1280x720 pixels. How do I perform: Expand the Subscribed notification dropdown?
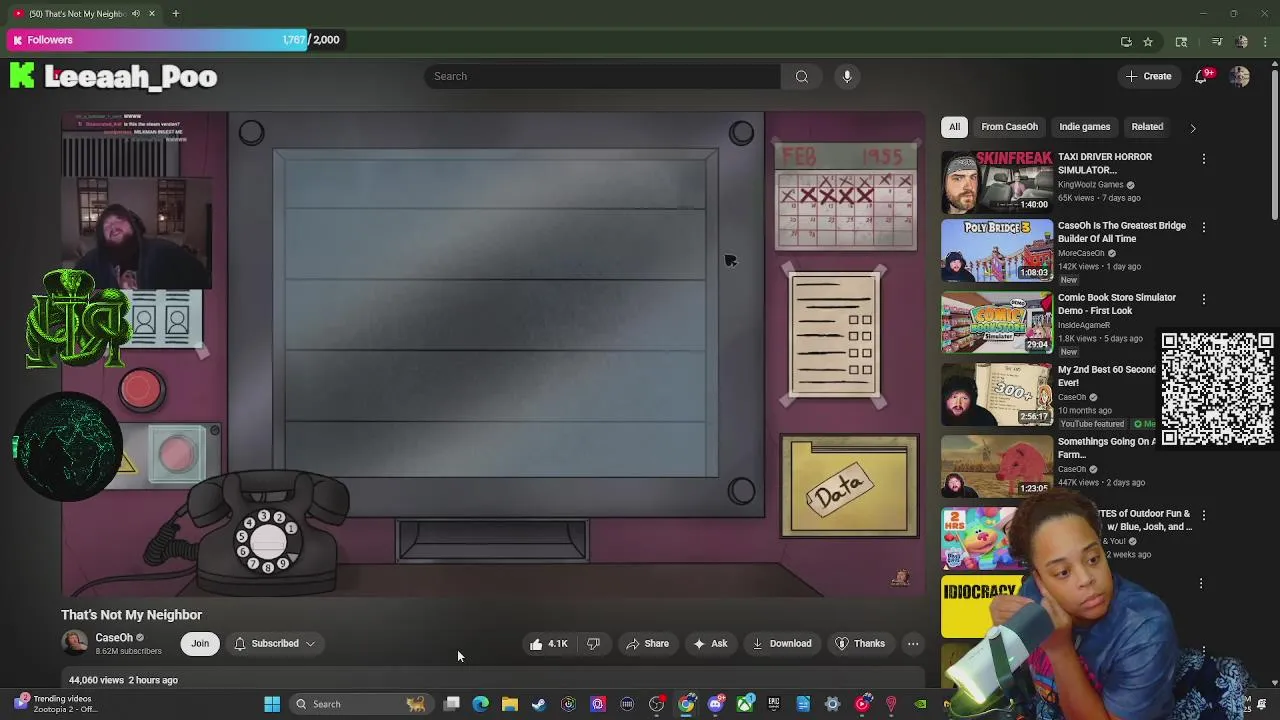click(x=275, y=644)
